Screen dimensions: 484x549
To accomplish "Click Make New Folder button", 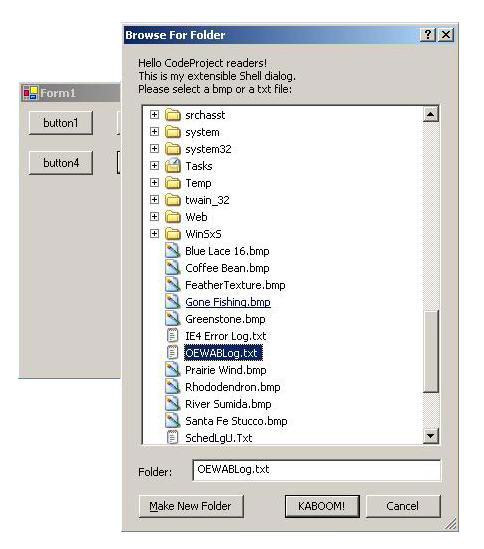I will pyautogui.click(x=191, y=506).
